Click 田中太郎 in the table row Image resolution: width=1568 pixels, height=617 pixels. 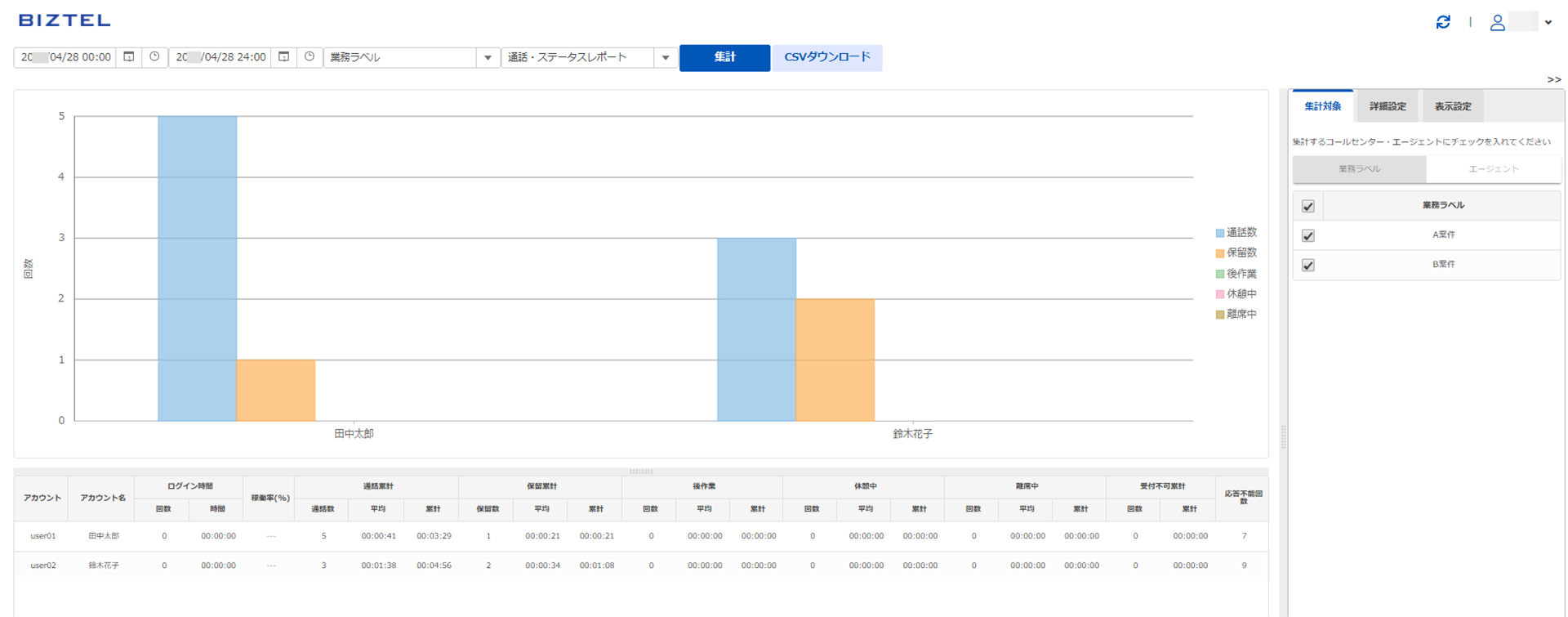pos(104,536)
